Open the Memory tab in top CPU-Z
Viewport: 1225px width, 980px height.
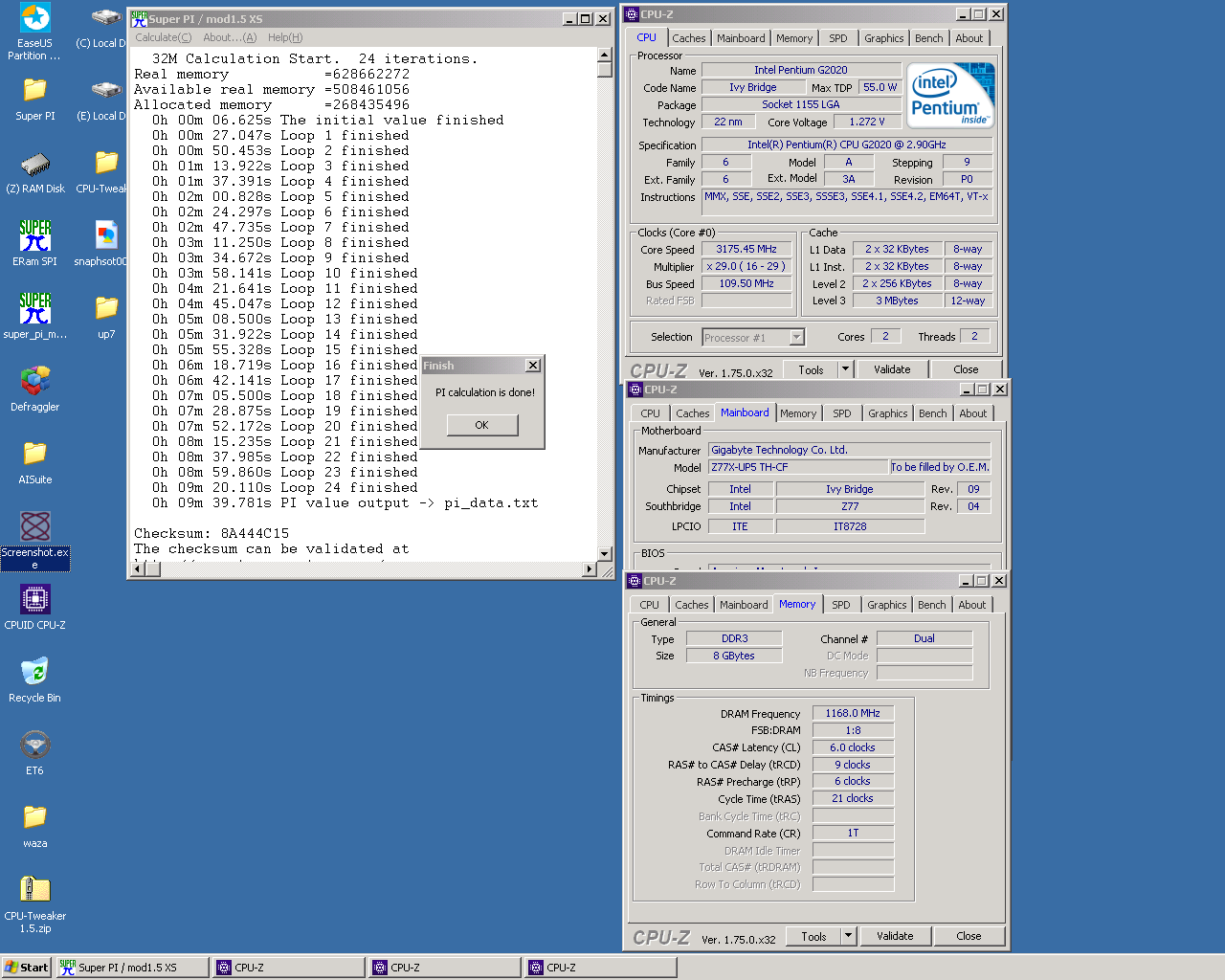(794, 38)
